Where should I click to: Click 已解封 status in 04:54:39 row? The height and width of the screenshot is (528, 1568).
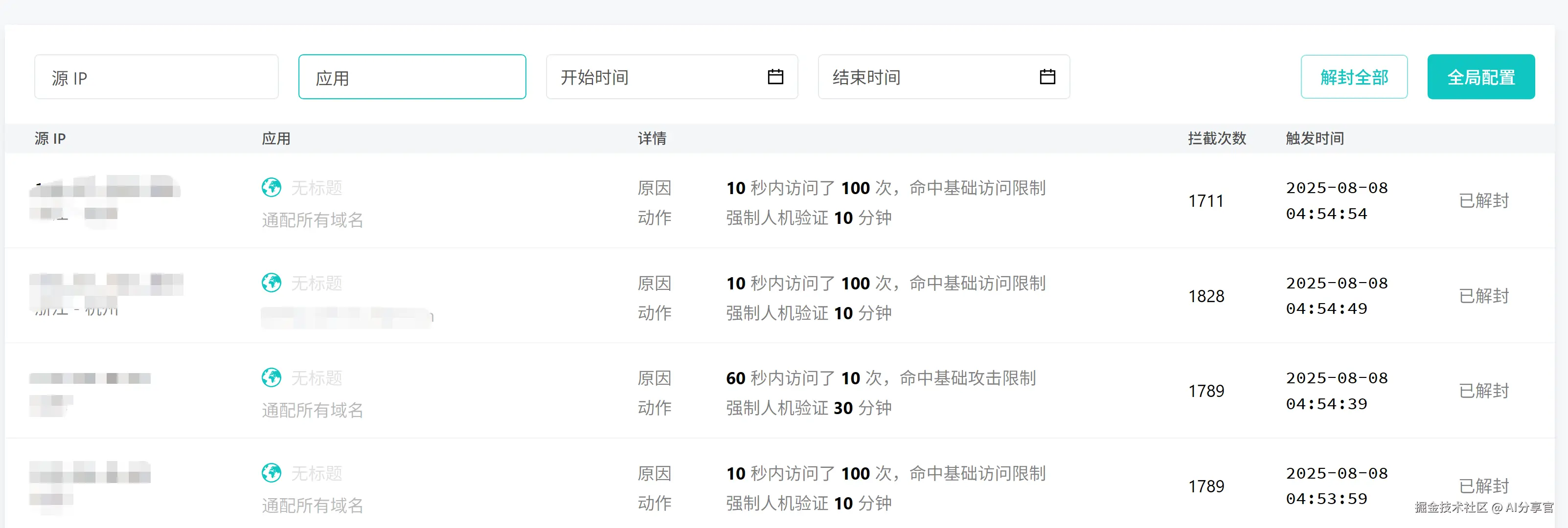pyautogui.click(x=1483, y=391)
